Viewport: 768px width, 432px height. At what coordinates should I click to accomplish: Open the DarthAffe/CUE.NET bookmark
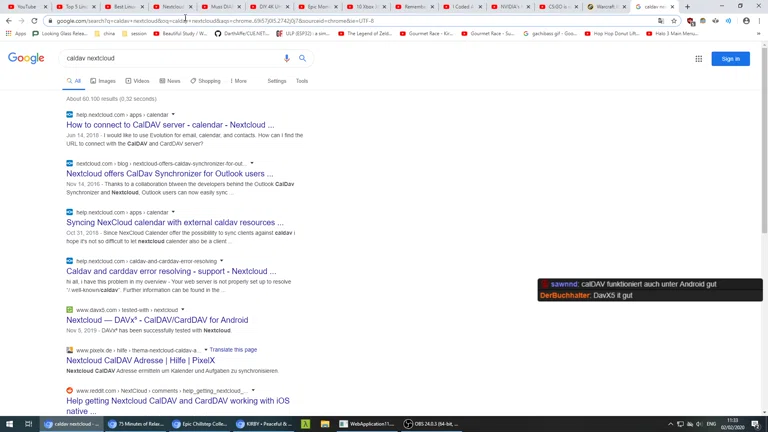coord(242,34)
